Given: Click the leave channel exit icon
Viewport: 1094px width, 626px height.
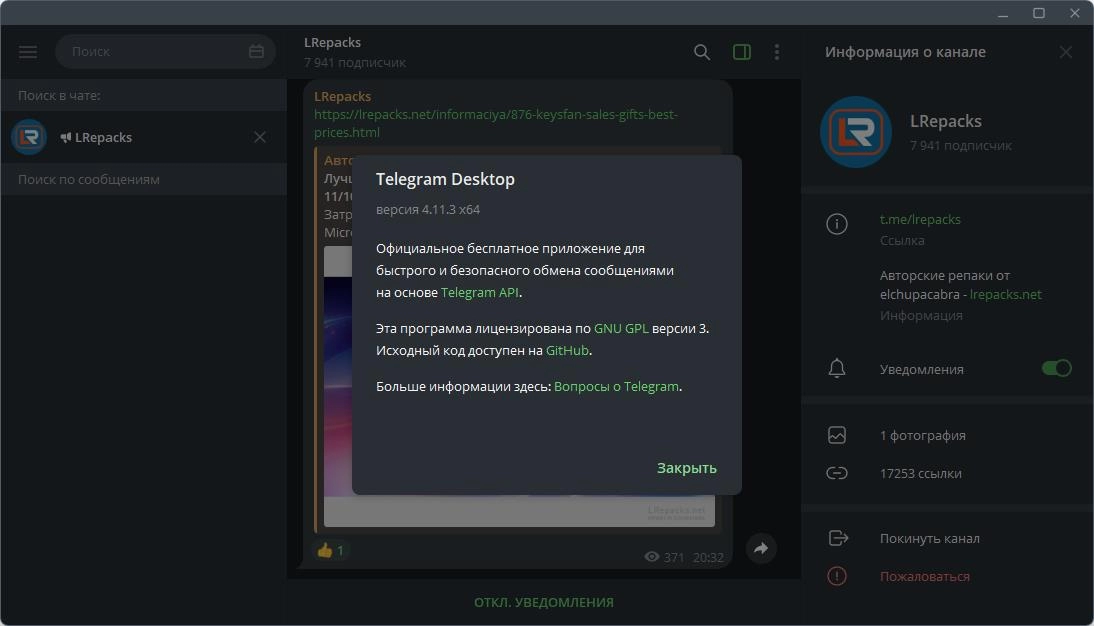Looking at the screenshot, I should click(x=838, y=538).
